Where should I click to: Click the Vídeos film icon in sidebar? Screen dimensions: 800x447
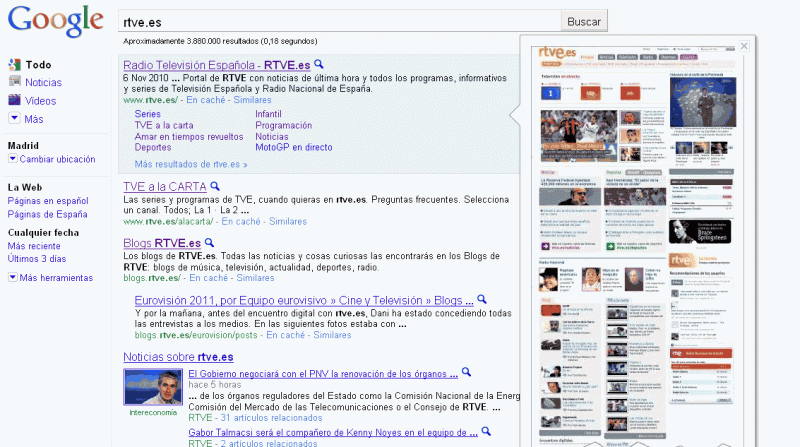click(14, 100)
